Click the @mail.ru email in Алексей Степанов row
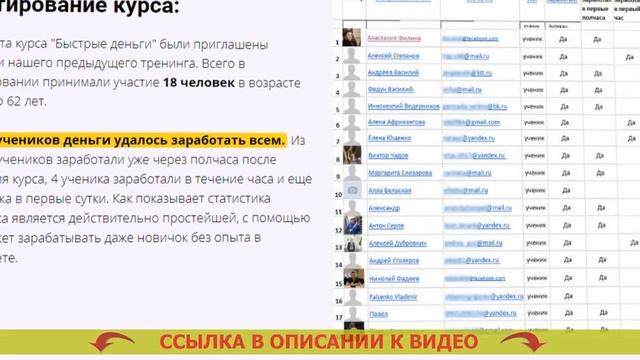640x360 pixels. [466, 56]
